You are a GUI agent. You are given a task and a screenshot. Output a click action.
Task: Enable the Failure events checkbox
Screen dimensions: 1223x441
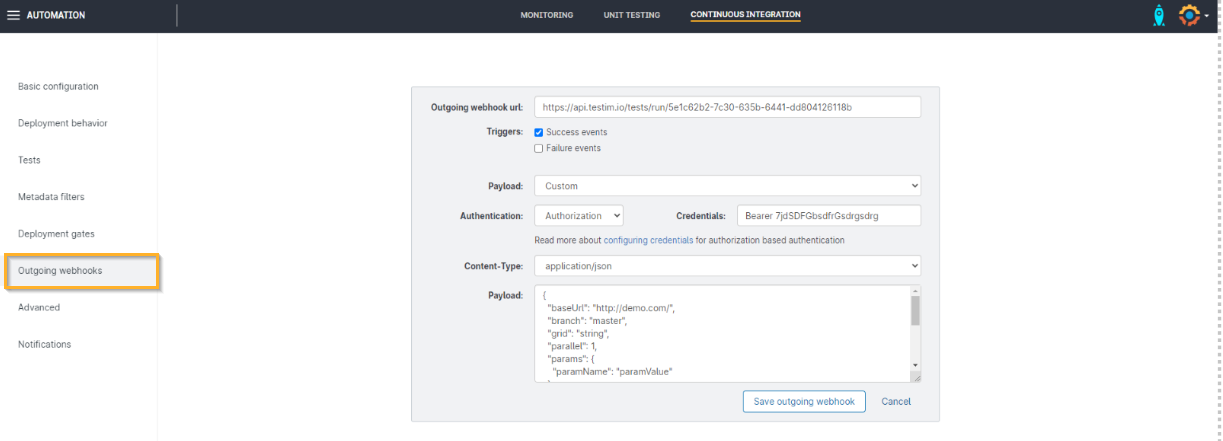point(539,148)
